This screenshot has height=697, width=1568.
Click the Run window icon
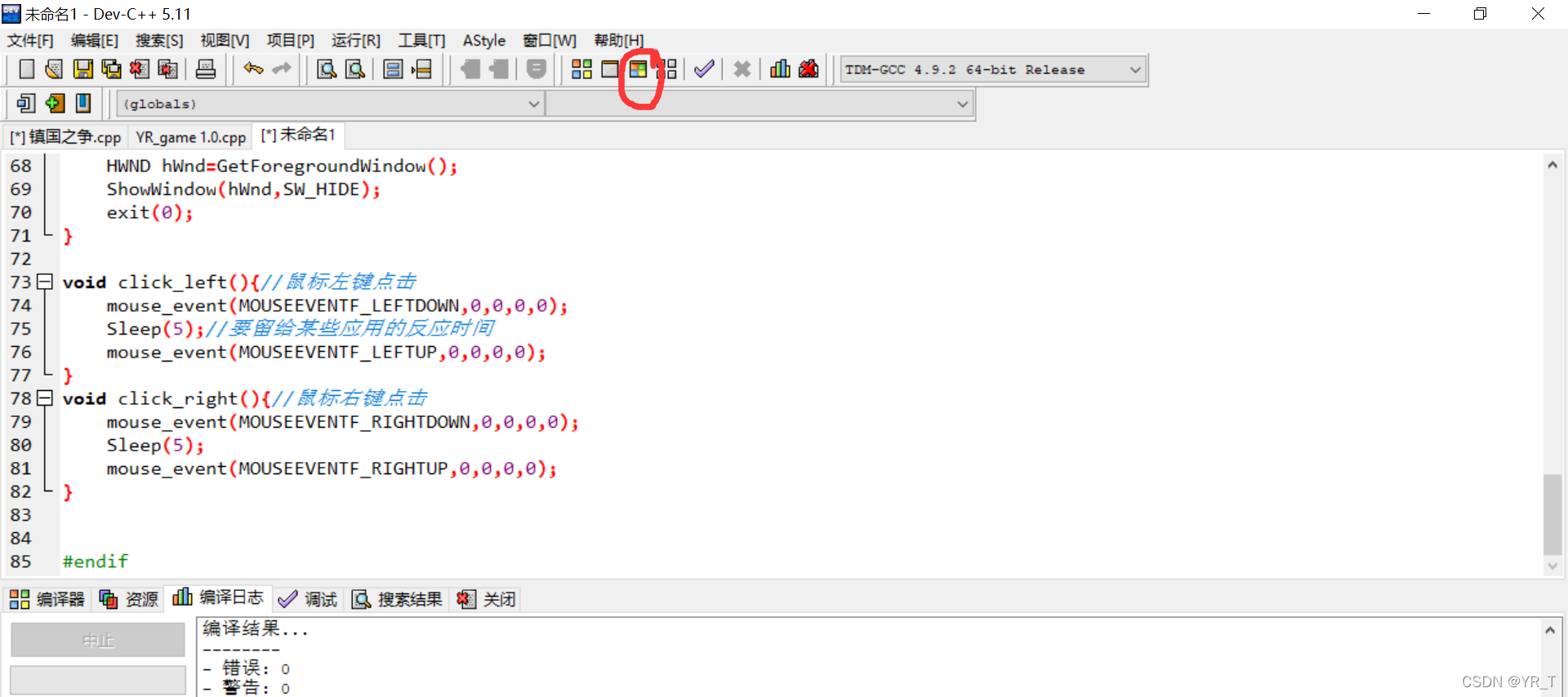pyautogui.click(x=609, y=69)
